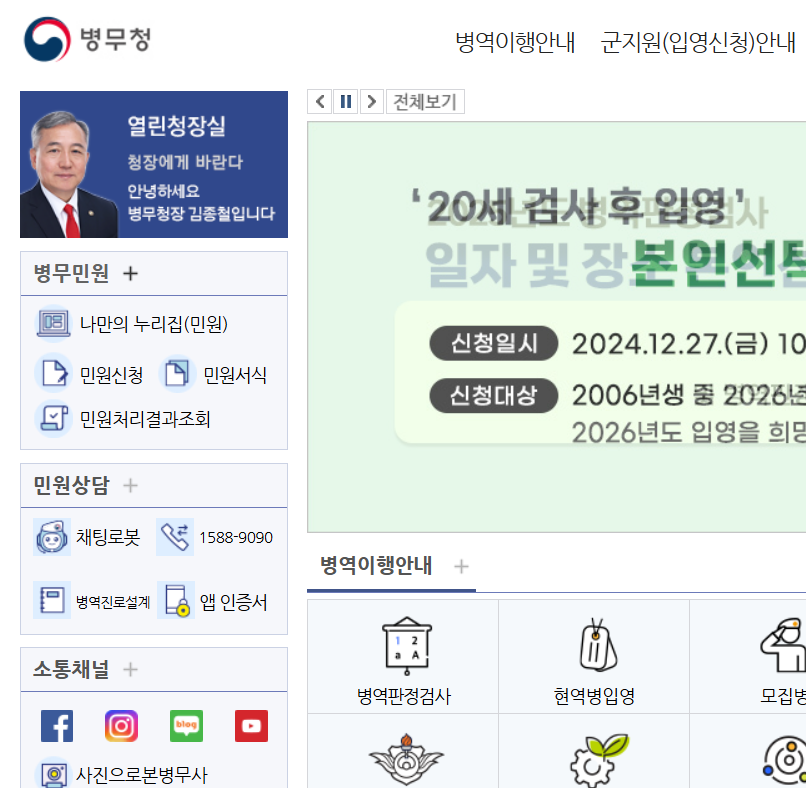The height and width of the screenshot is (788, 806).
Task: Click the 병무청 logo emblem
Action: click(47, 40)
